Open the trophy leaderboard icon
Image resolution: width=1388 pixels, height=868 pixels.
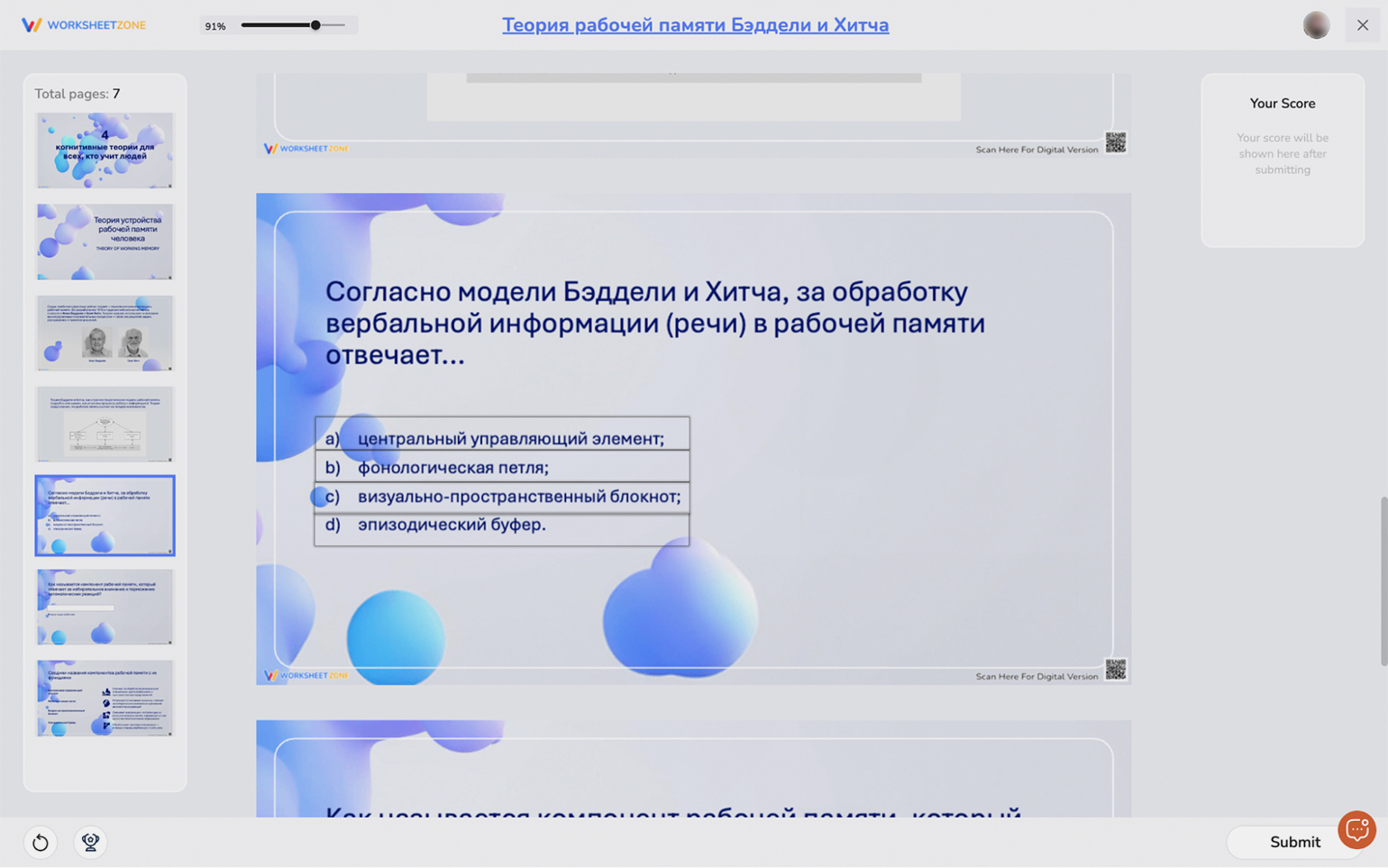pos(90,842)
